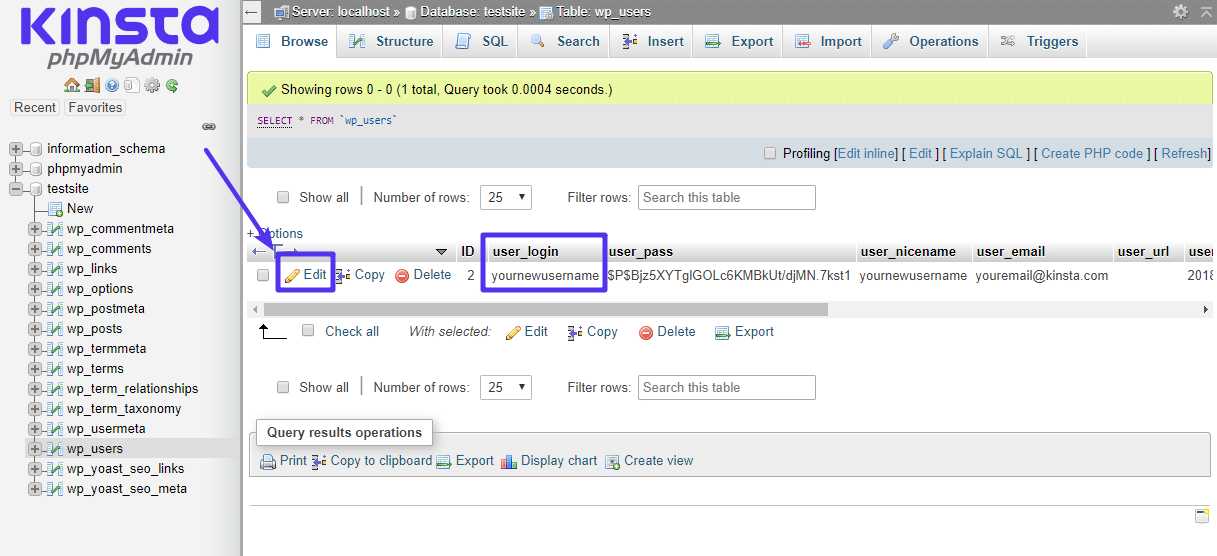1217x556 pixels.
Task: Open the top Number of rows dropdown
Action: [506, 198]
